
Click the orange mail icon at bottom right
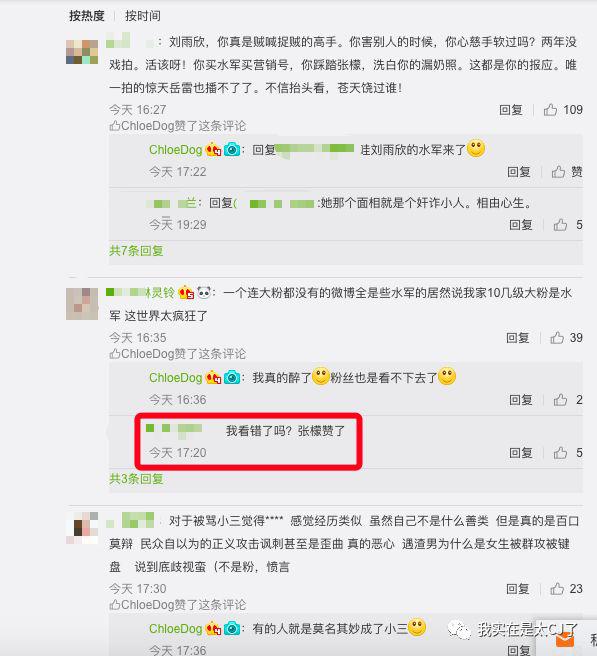[x=565, y=640]
